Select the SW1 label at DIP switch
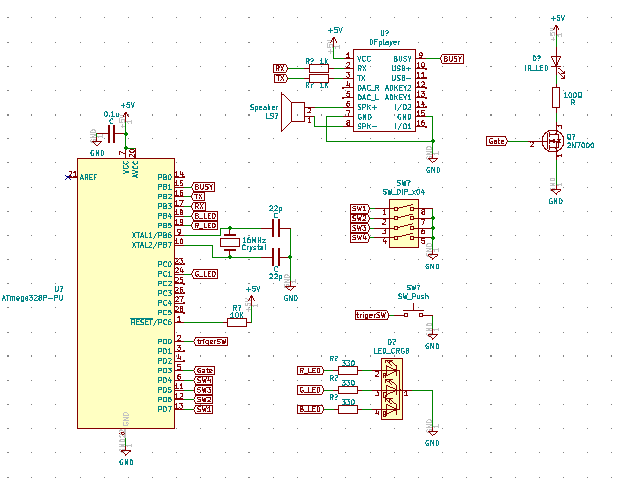The width and height of the screenshot is (622, 480). click(359, 208)
